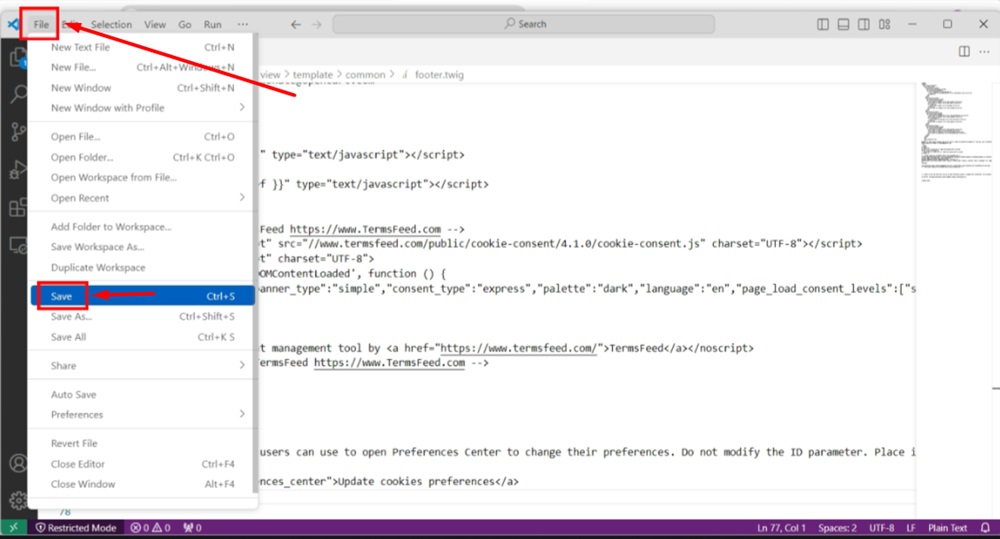The image size is (1000, 539).
Task: Go back with the left arrow
Action: (295, 24)
